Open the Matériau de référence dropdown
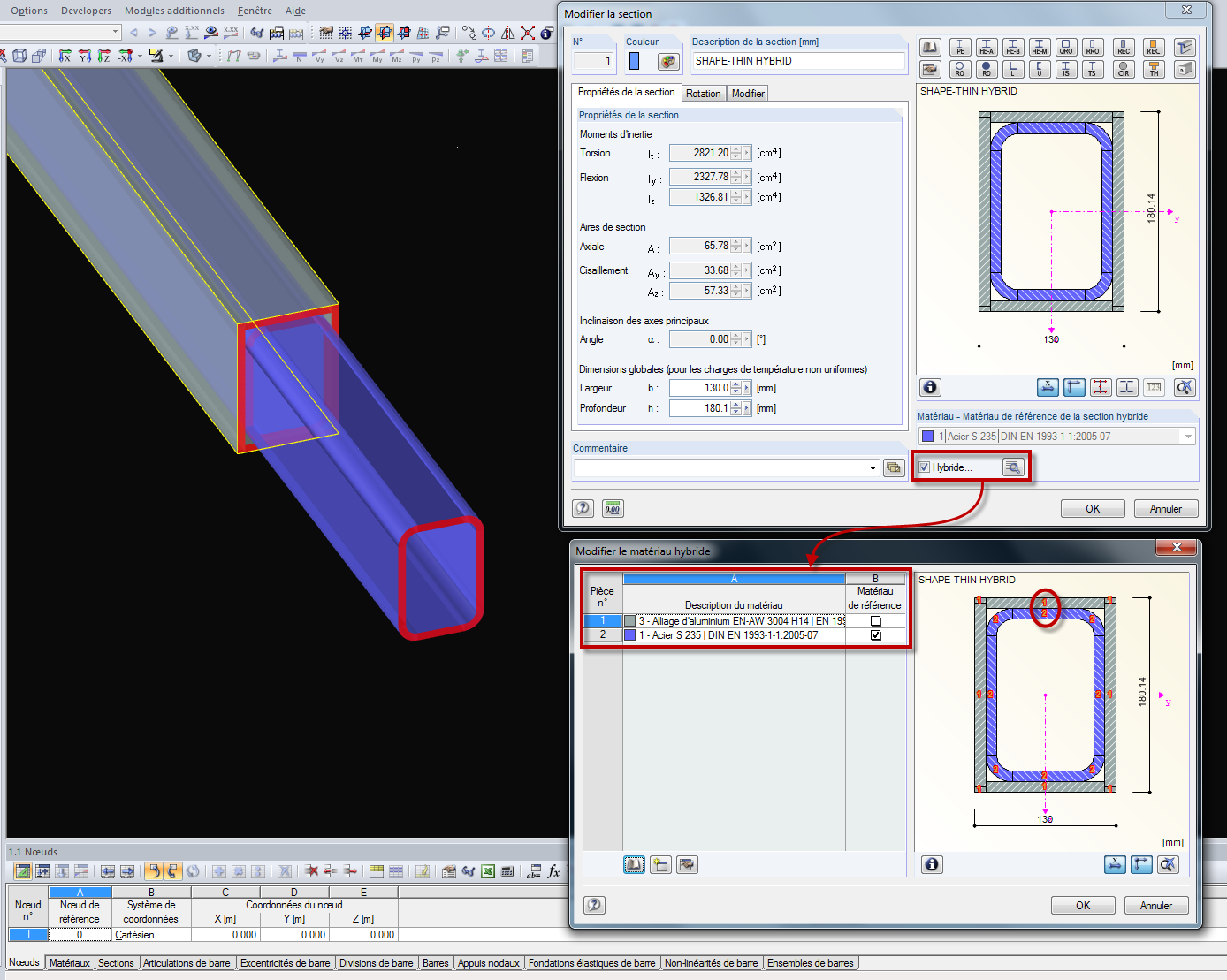The width and height of the screenshot is (1227, 980). 1188,436
